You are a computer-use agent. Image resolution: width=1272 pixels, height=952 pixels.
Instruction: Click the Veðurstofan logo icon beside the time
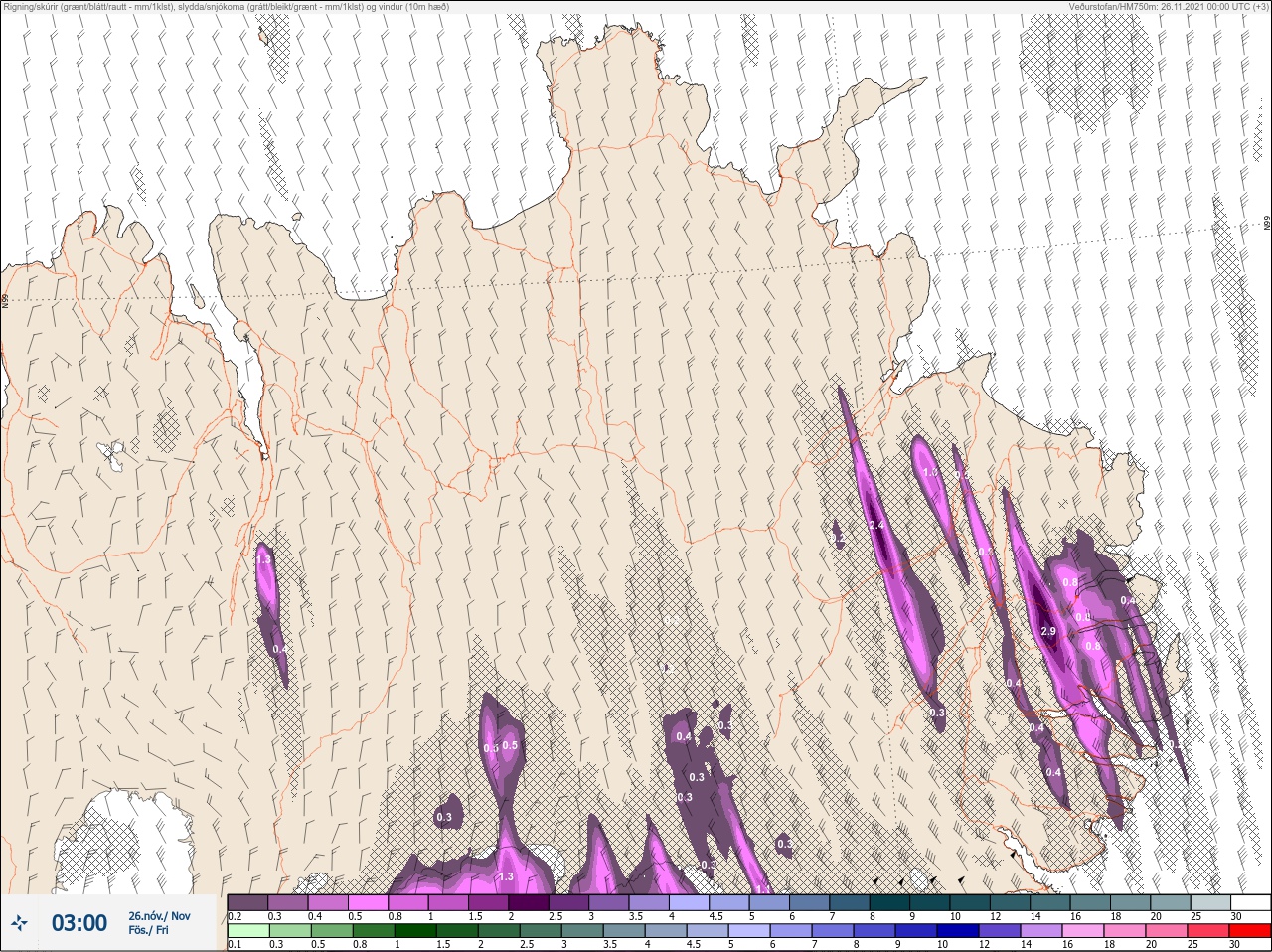pos(19,923)
